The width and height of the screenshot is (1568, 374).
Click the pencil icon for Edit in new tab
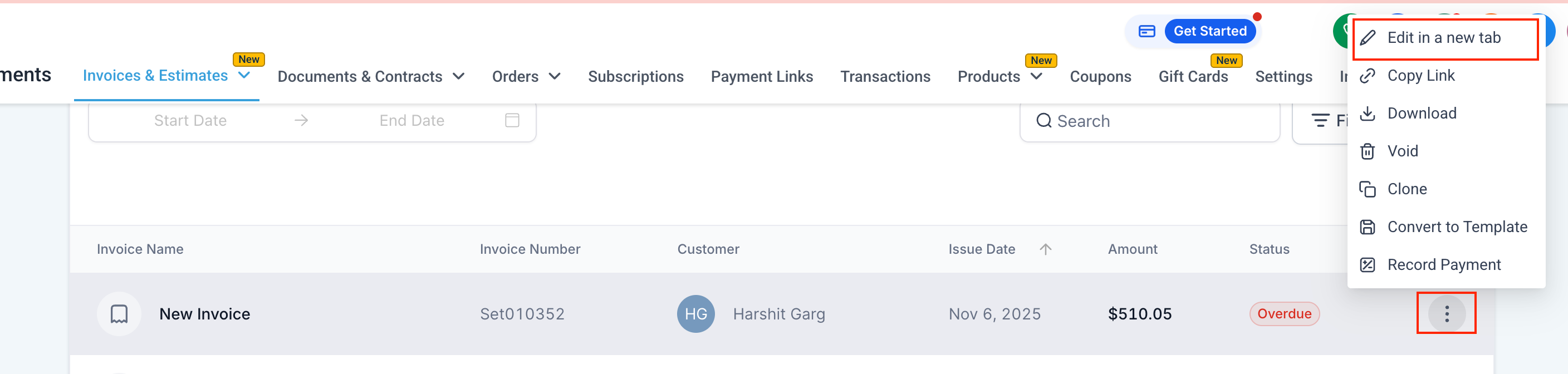pyautogui.click(x=1367, y=38)
